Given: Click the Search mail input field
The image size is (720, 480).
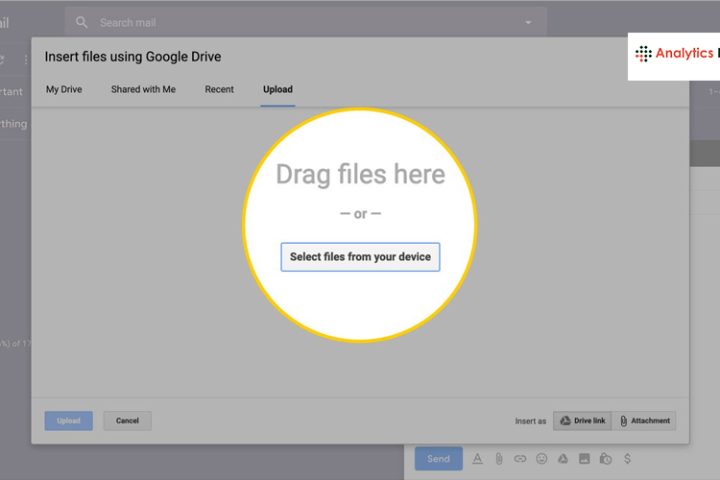Looking at the screenshot, I should click(x=300, y=22).
